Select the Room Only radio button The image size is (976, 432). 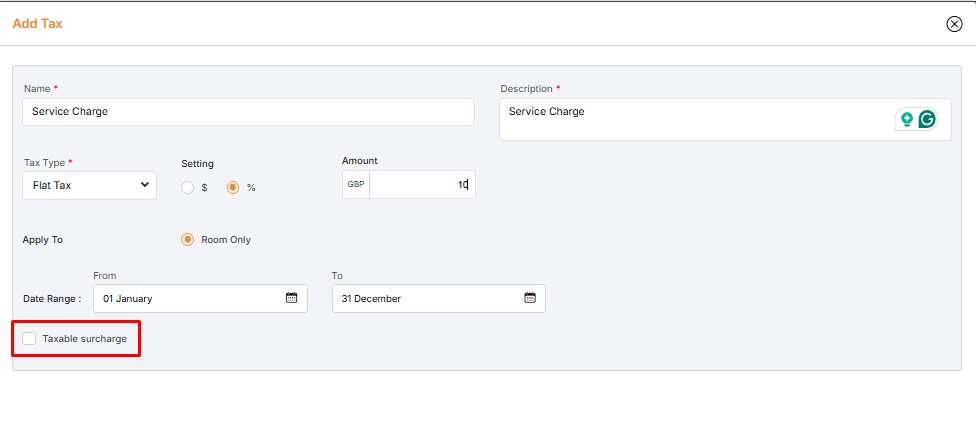187,240
